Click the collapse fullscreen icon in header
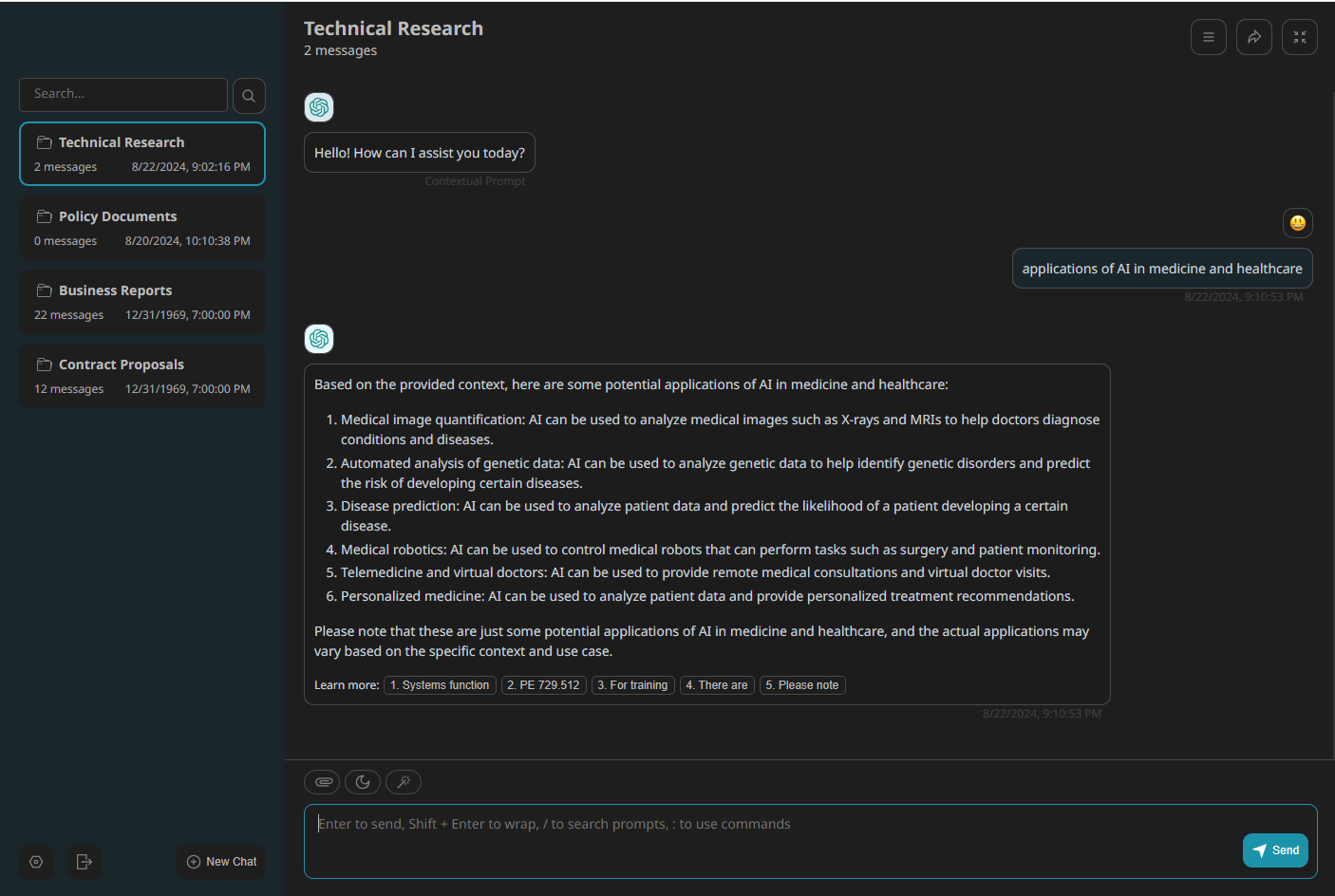This screenshot has width=1335, height=896. 1299,37
